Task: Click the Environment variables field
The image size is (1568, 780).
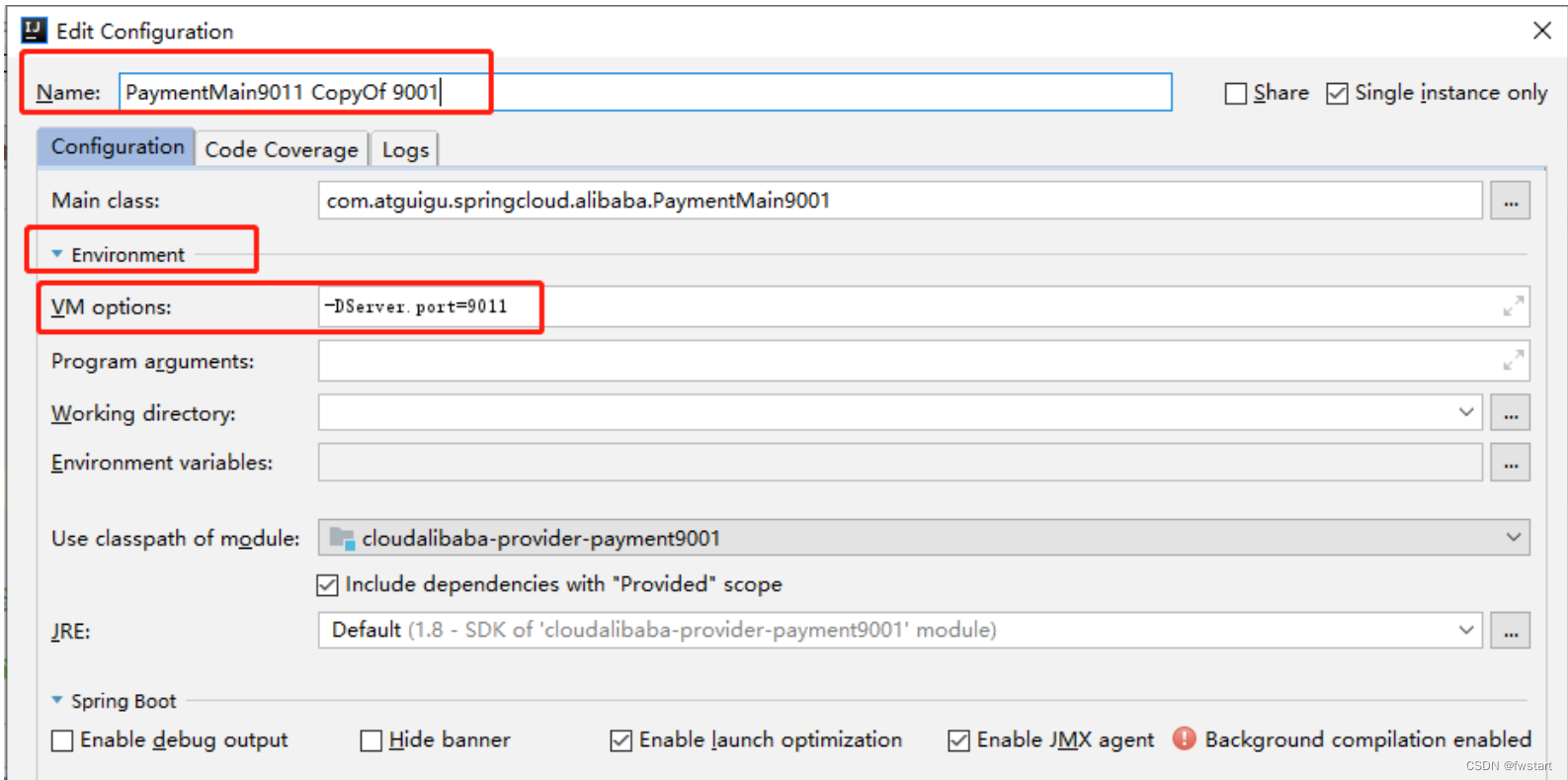Action: coord(900,463)
